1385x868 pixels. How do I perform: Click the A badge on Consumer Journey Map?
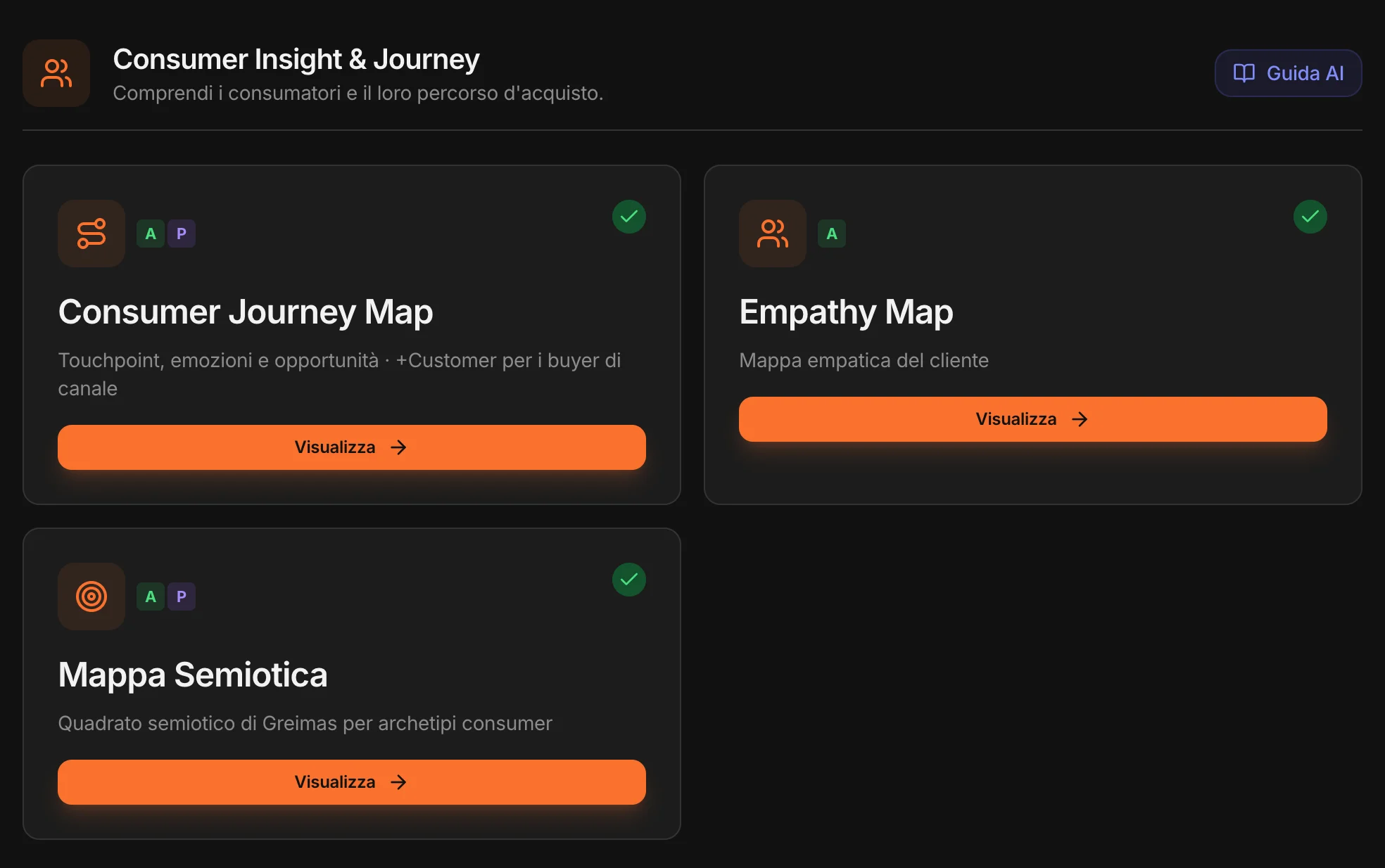pos(151,234)
